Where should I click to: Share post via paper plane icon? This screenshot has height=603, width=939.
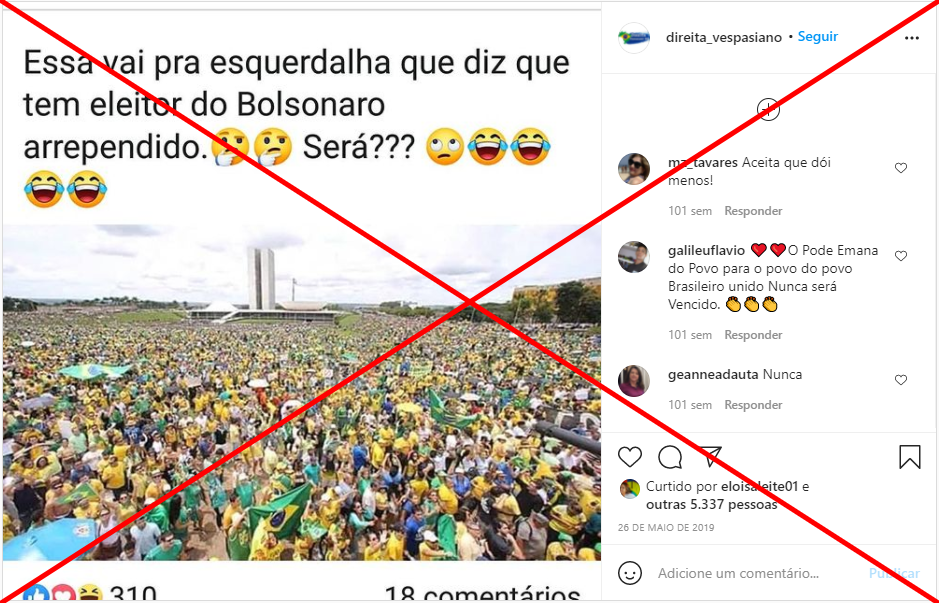tap(710, 456)
